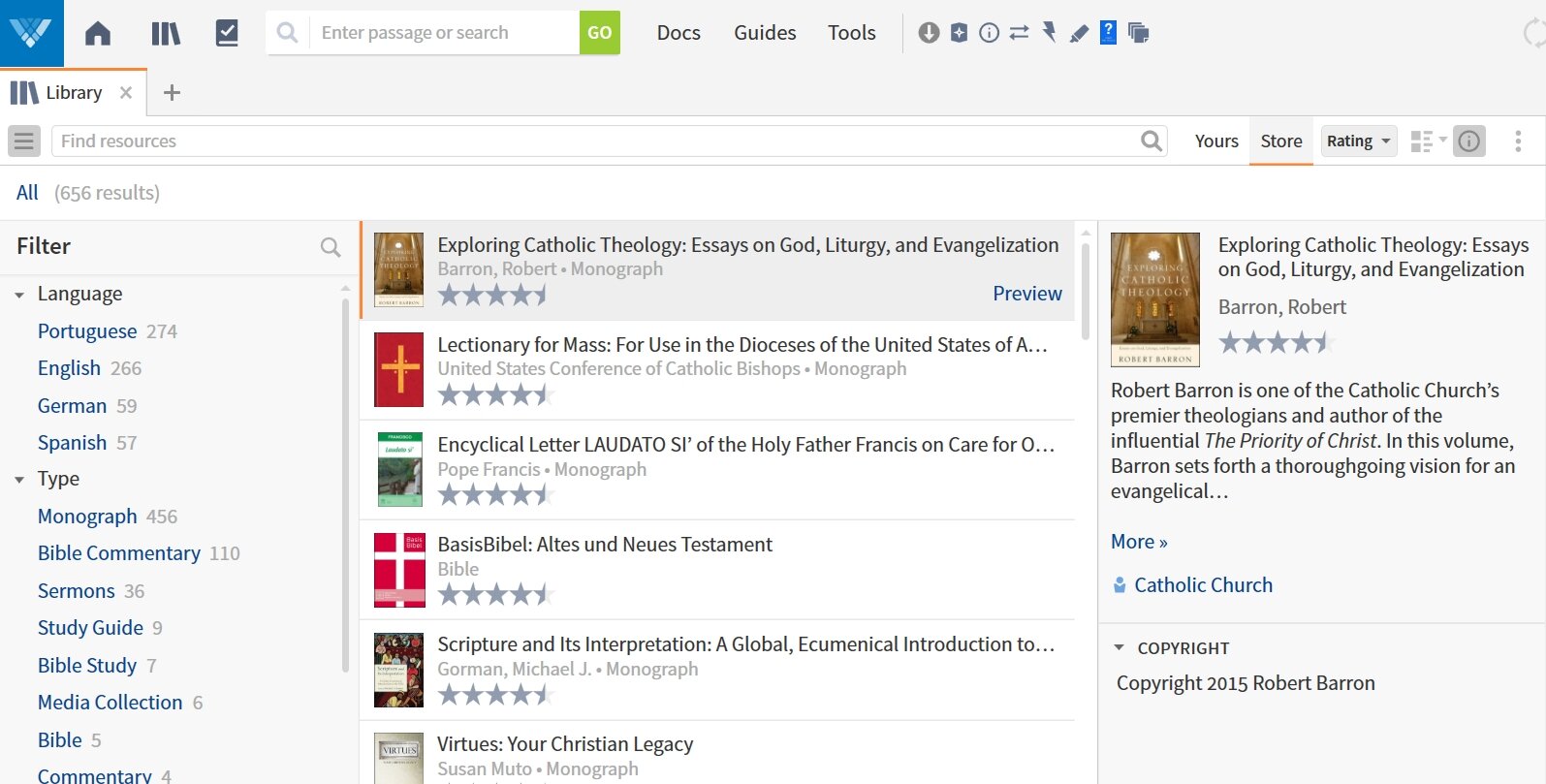Open the information circle icon in top toolbar
The height and width of the screenshot is (784, 1546).
(989, 33)
